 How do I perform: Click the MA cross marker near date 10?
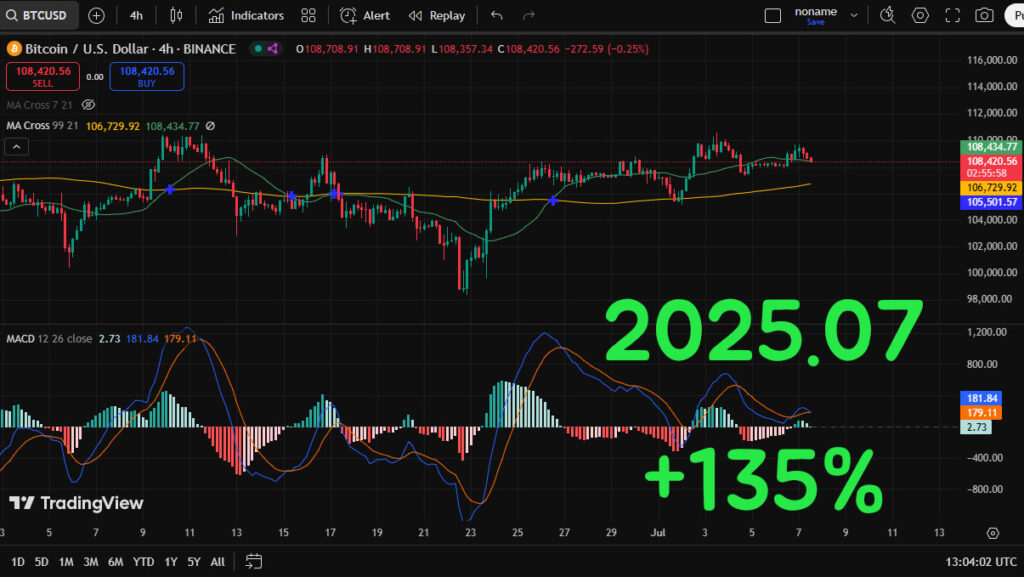coord(170,189)
